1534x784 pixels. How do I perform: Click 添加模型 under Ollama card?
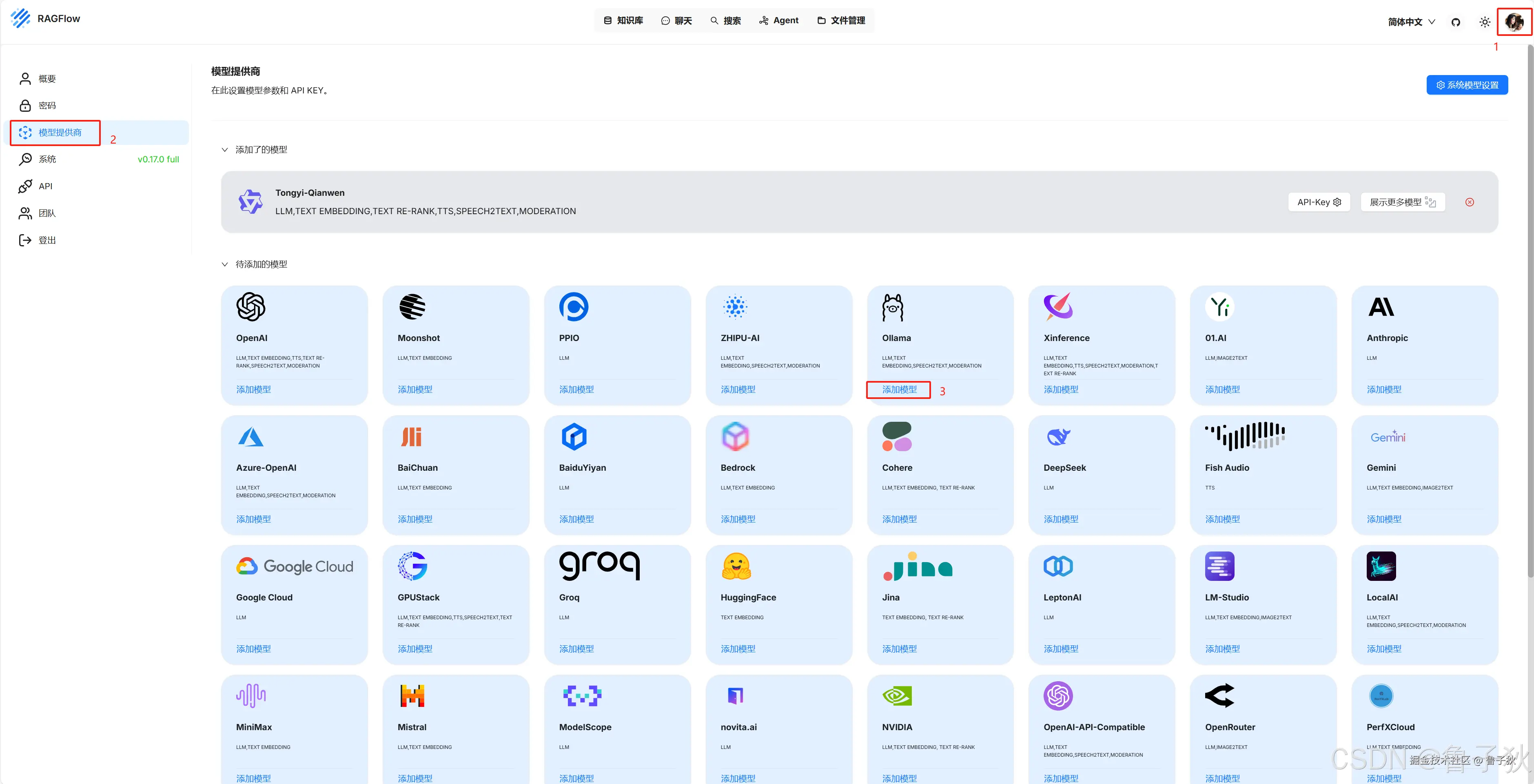899,389
